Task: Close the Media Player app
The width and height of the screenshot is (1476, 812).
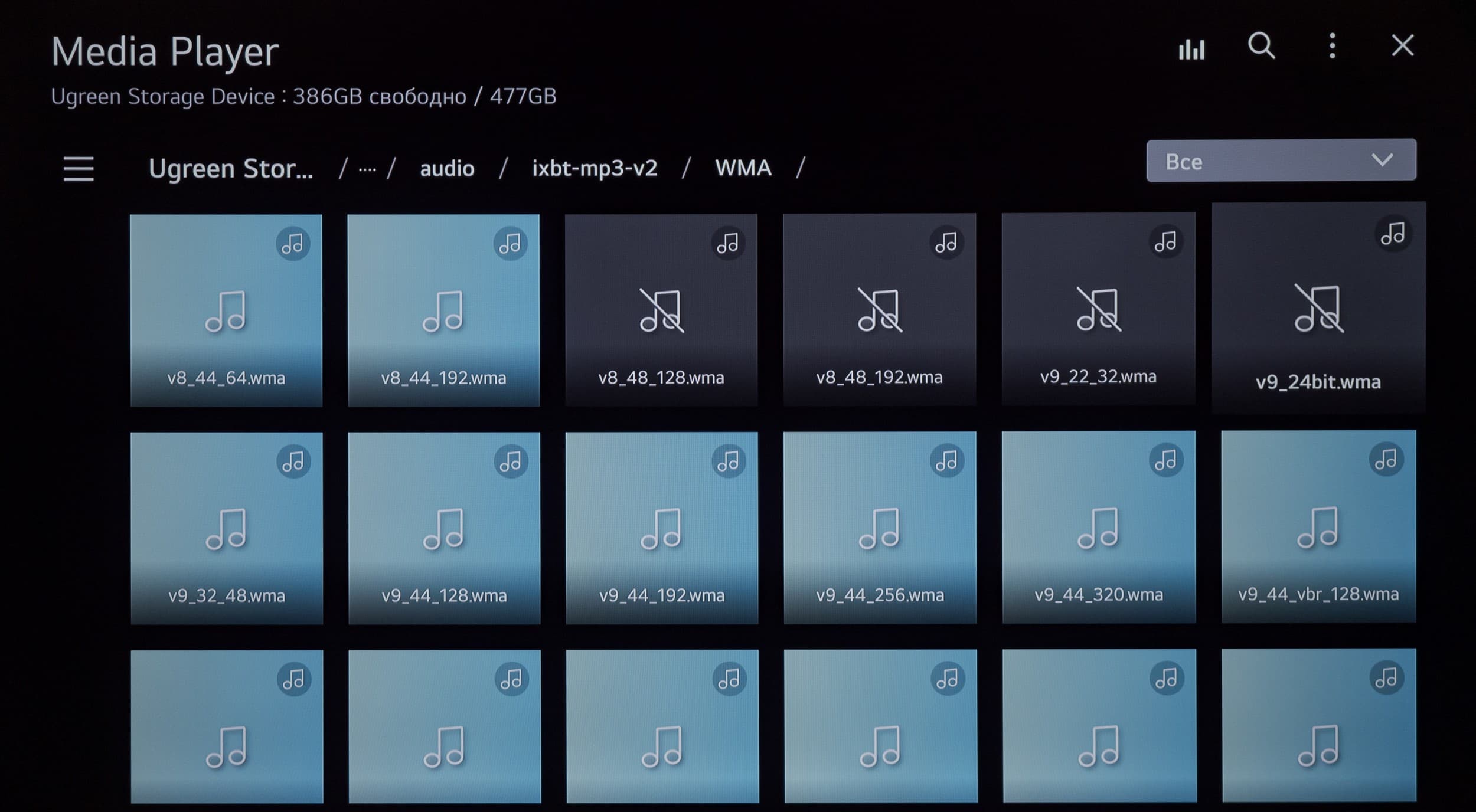Action: click(x=1403, y=45)
